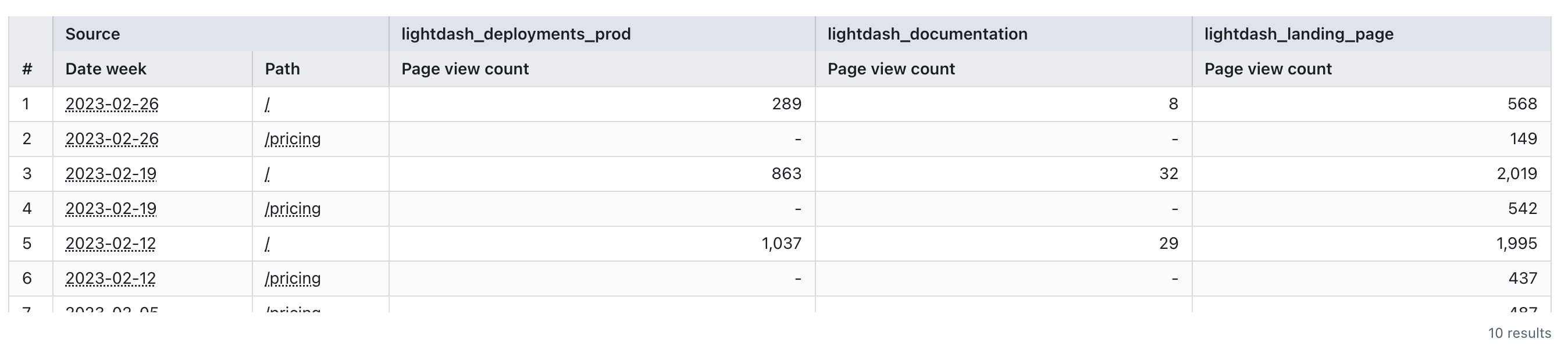
Task: Click the first Page view count header
Action: [465, 69]
